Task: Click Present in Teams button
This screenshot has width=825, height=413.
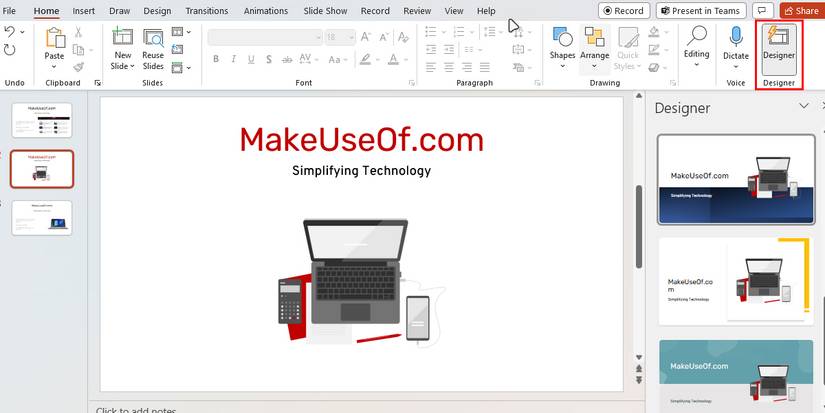Action: [x=701, y=11]
